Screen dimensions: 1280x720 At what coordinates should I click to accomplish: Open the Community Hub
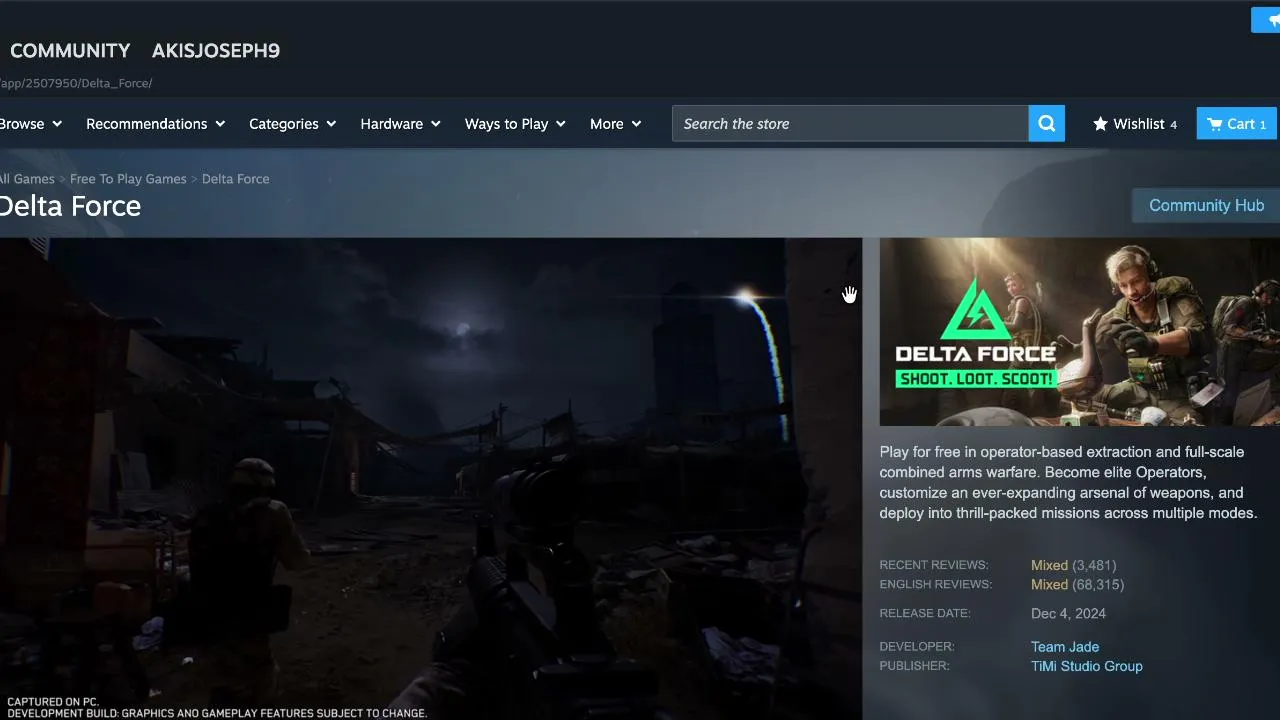pyautogui.click(x=1206, y=205)
